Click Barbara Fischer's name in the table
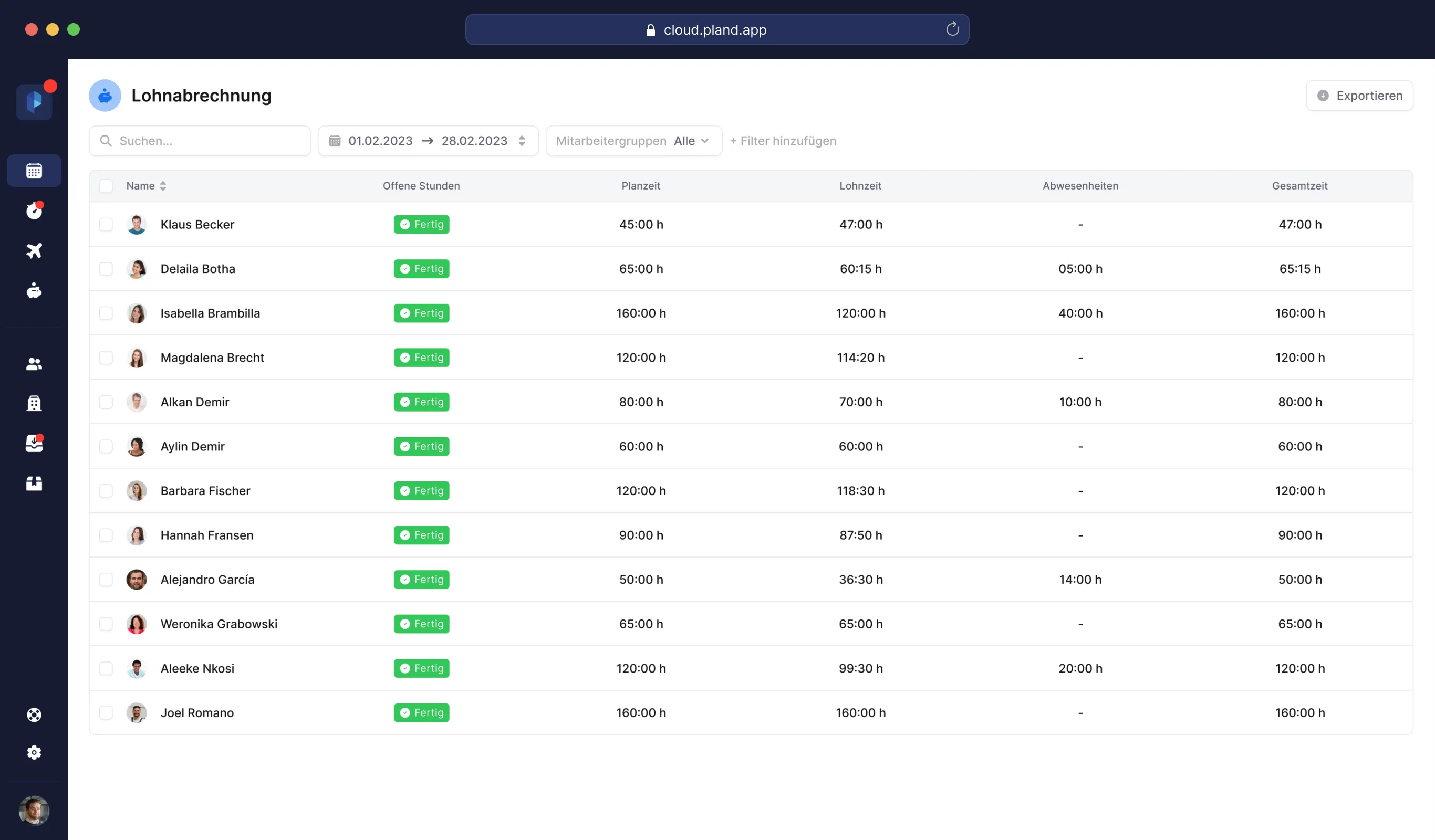 (205, 490)
